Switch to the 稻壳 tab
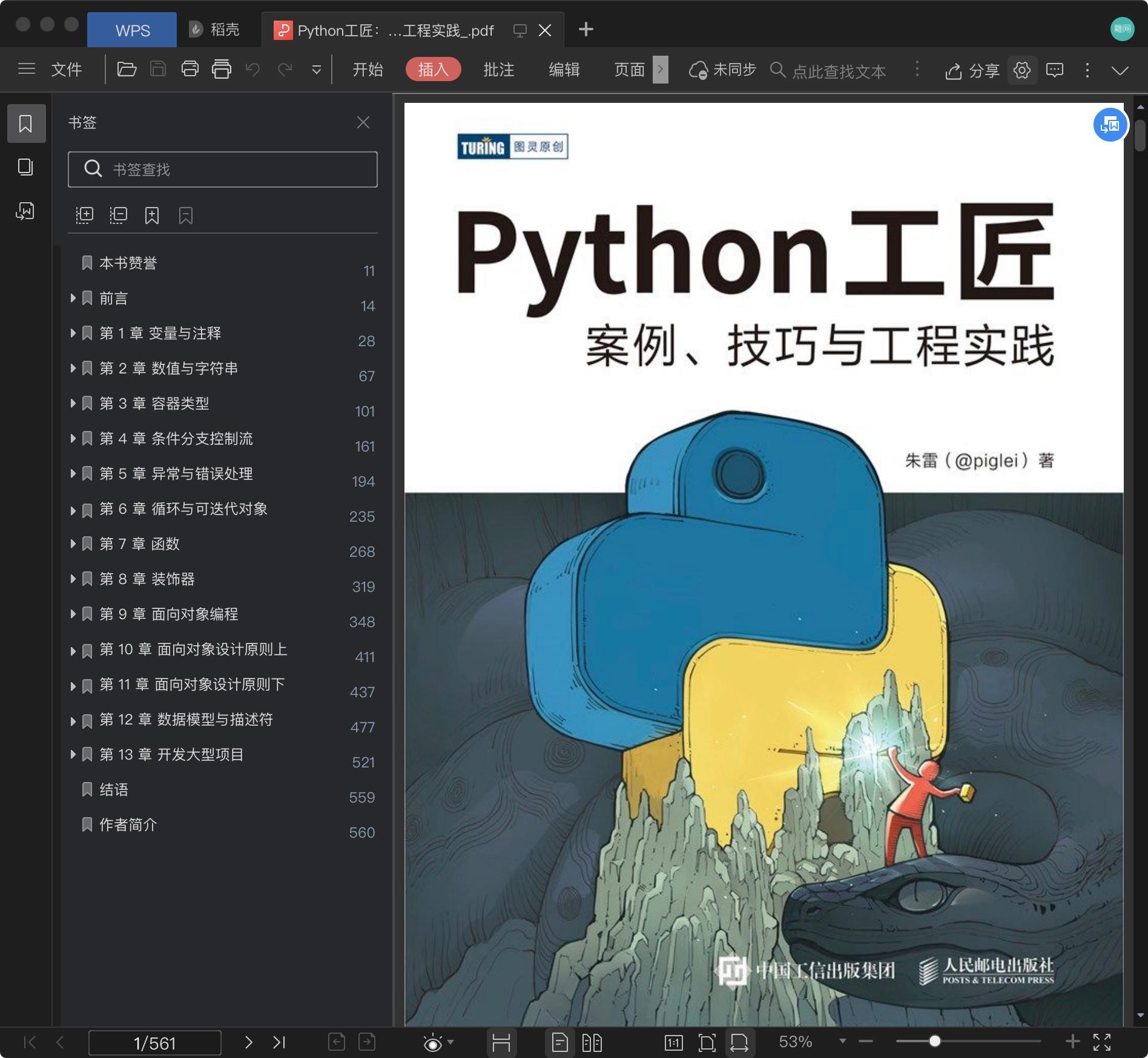This screenshot has width=1148, height=1058. (214, 30)
